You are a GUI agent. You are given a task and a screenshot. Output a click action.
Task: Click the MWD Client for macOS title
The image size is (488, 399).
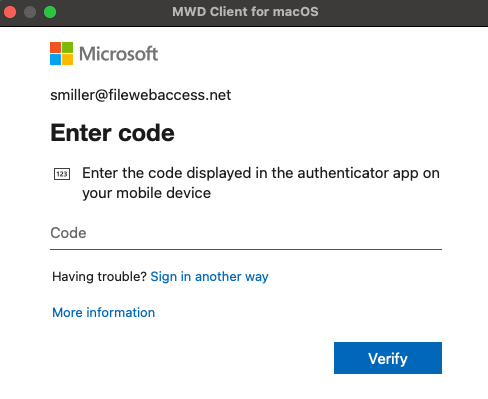pos(245,12)
